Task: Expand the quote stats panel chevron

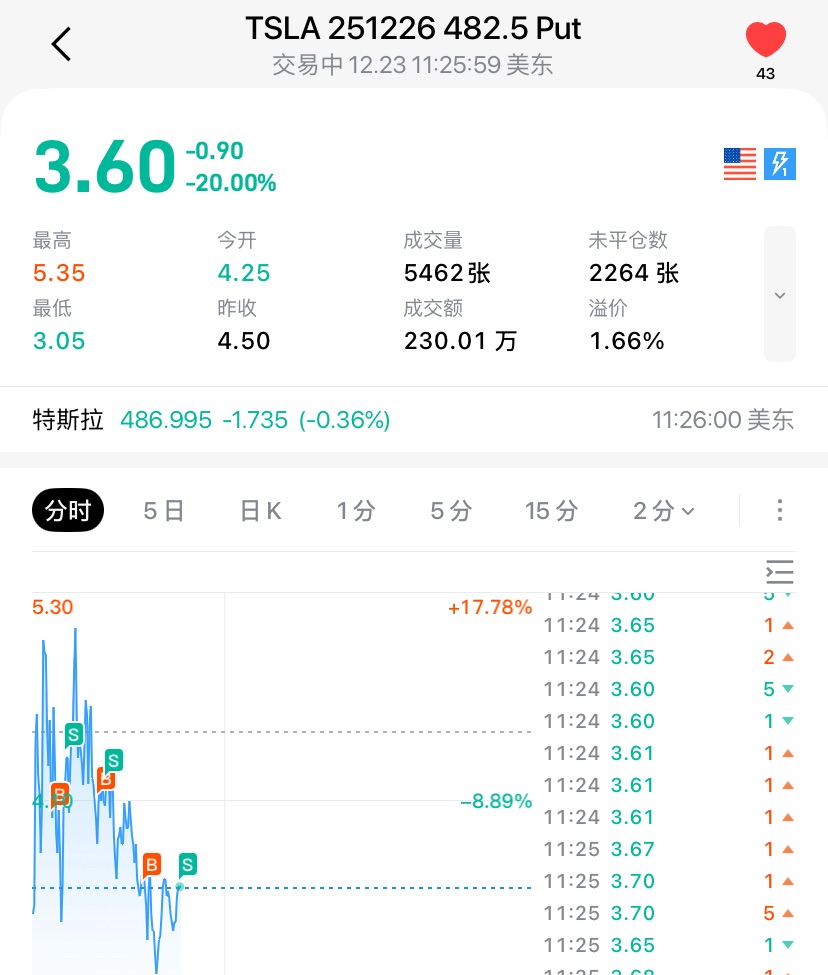Action: (x=780, y=295)
